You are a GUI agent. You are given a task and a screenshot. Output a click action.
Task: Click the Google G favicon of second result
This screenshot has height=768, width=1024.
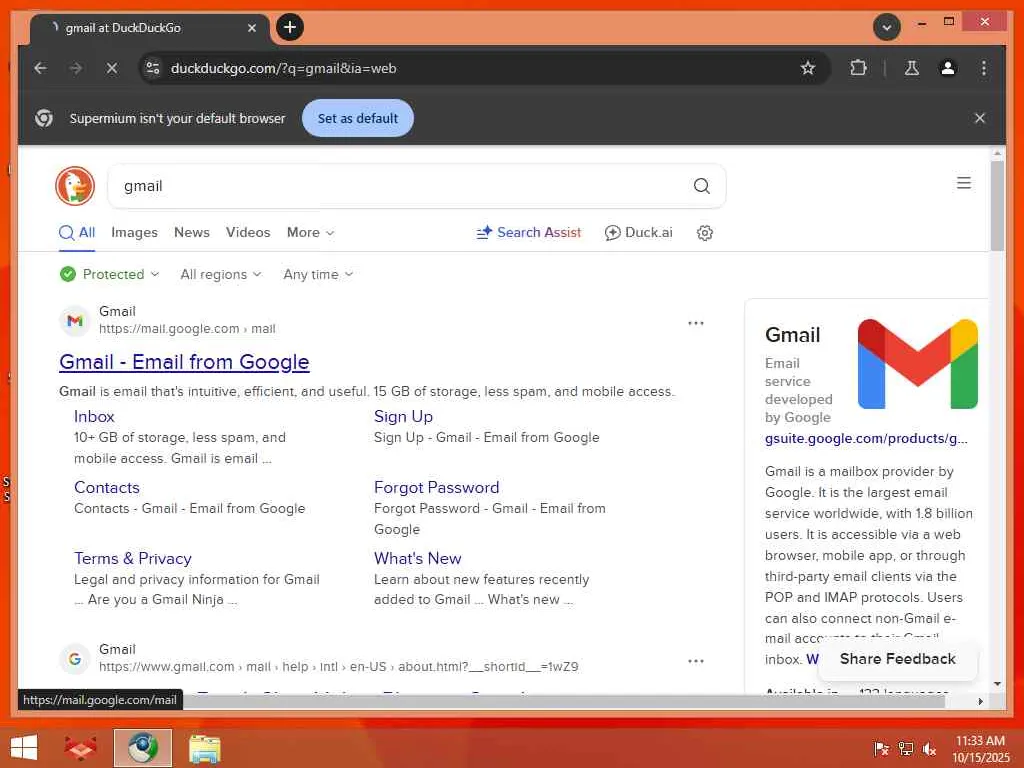point(75,659)
